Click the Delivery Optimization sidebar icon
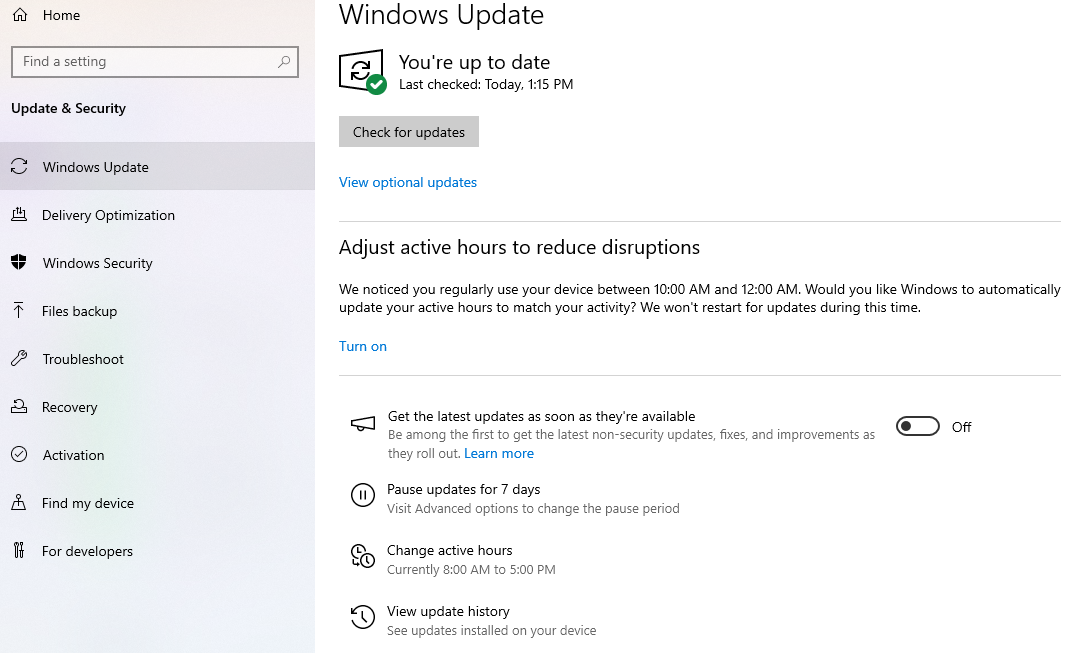1066x653 pixels. coord(19,215)
